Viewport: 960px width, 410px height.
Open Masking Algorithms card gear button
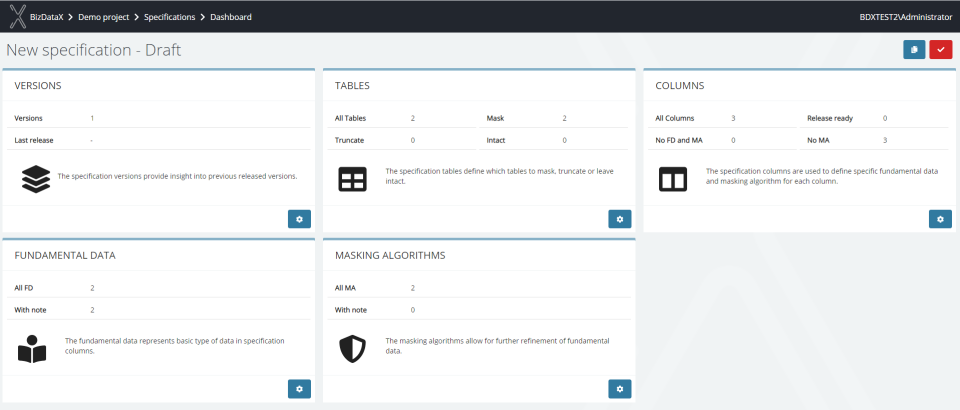click(x=620, y=389)
